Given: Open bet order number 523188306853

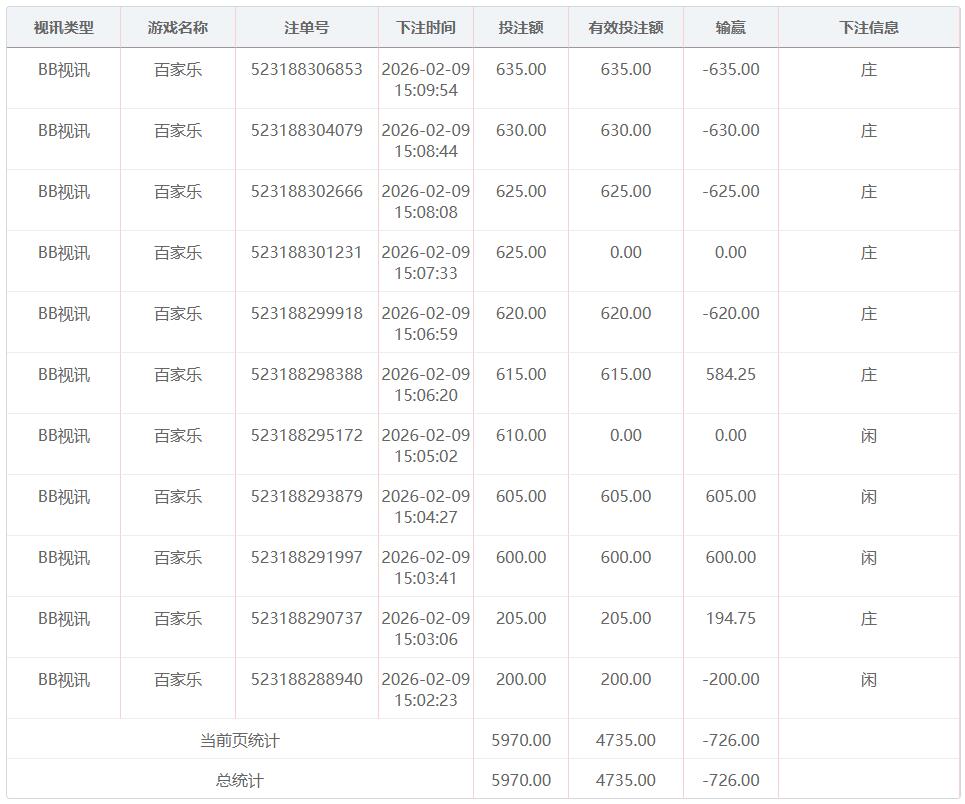Looking at the screenshot, I should tap(306, 70).
